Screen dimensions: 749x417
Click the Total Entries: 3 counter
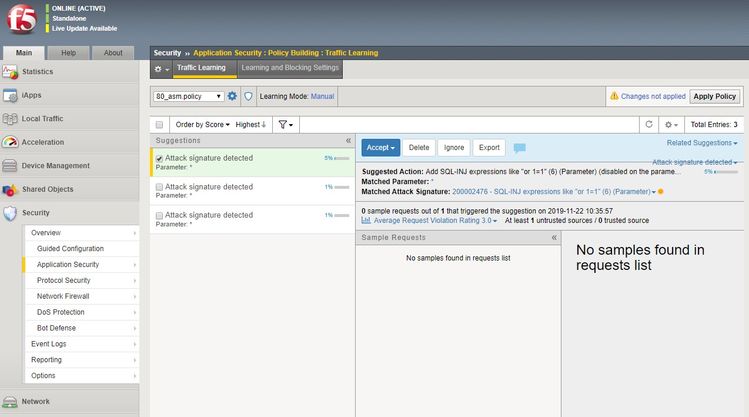714,125
